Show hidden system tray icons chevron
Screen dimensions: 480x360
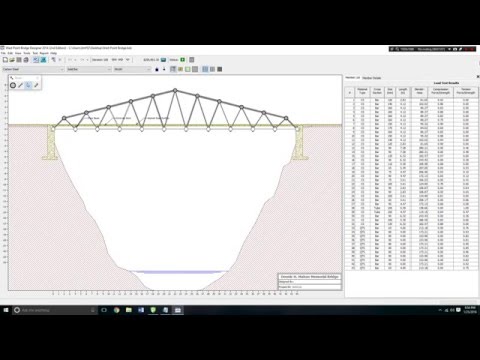[x=440, y=310]
